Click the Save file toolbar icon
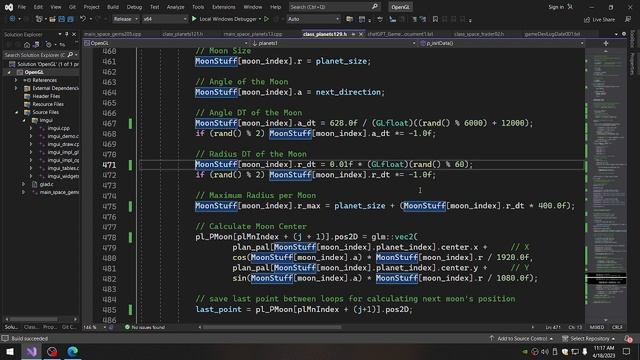The width and height of the screenshot is (640, 360). pos(62,19)
